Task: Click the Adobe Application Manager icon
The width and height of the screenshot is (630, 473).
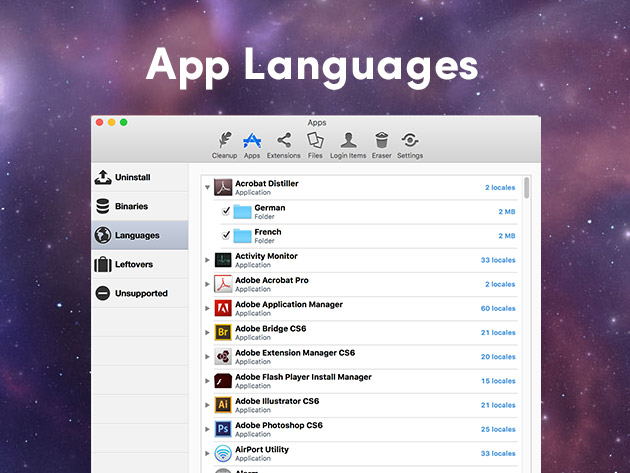Action: pyautogui.click(x=223, y=308)
